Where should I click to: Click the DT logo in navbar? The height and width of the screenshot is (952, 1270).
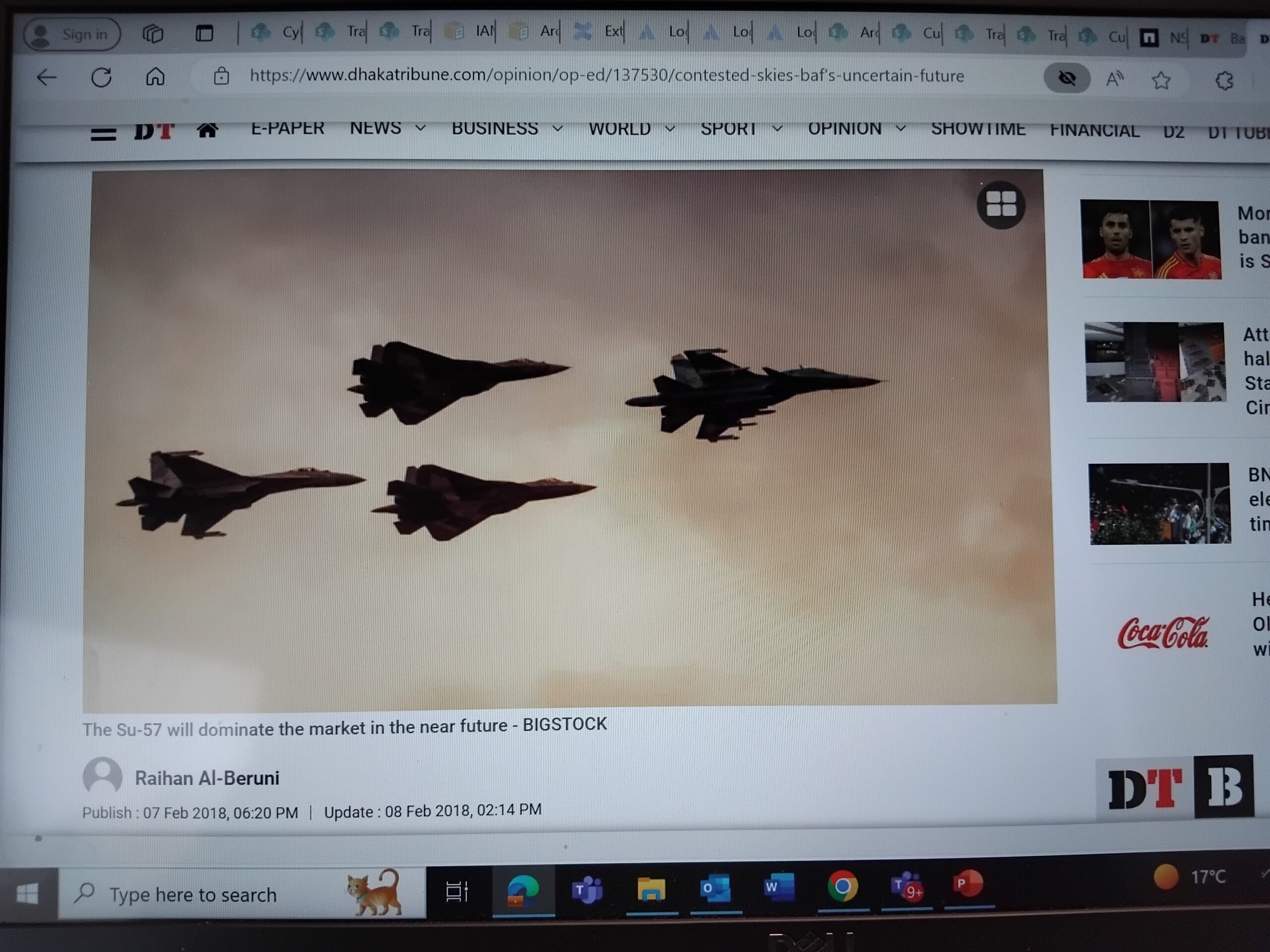tap(154, 131)
